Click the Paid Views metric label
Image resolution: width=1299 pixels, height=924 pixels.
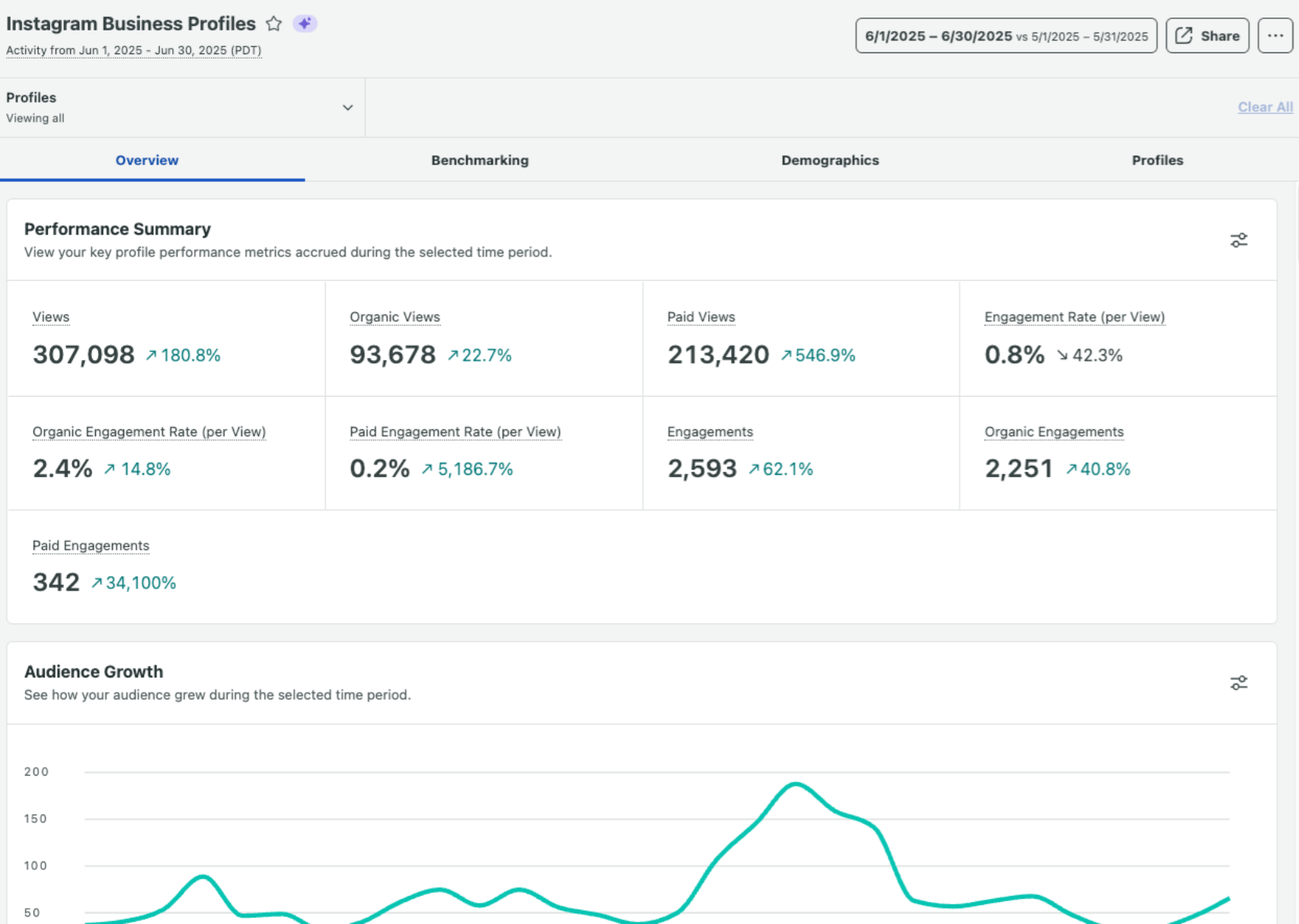tap(701, 317)
